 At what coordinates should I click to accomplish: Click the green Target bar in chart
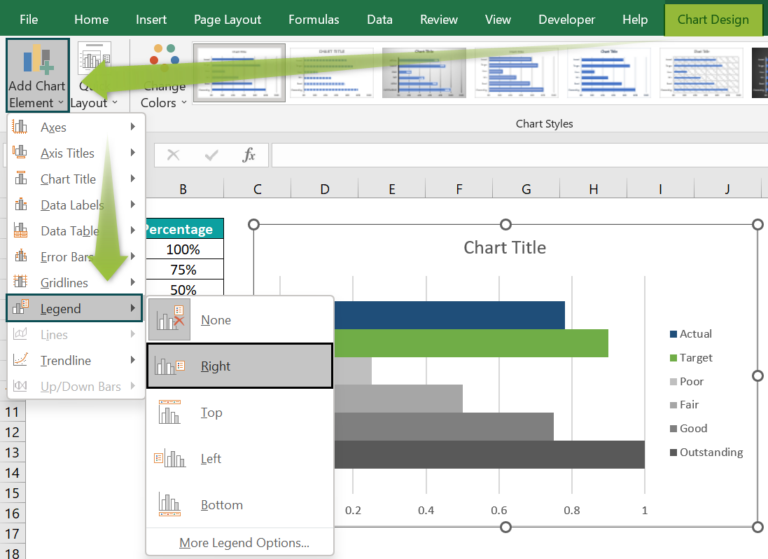click(x=470, y=343)
